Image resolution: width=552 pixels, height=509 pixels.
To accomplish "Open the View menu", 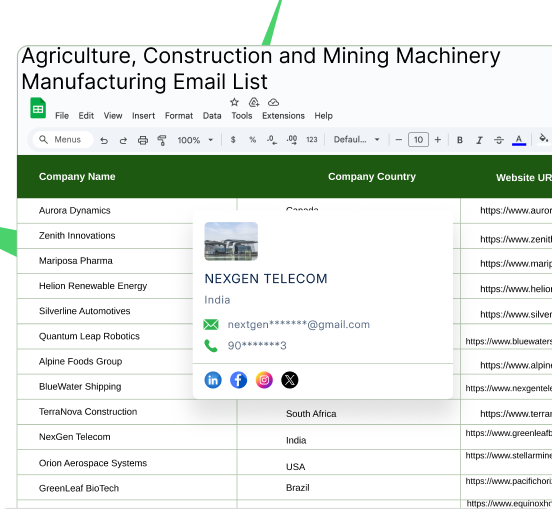I will click(113, 116).
